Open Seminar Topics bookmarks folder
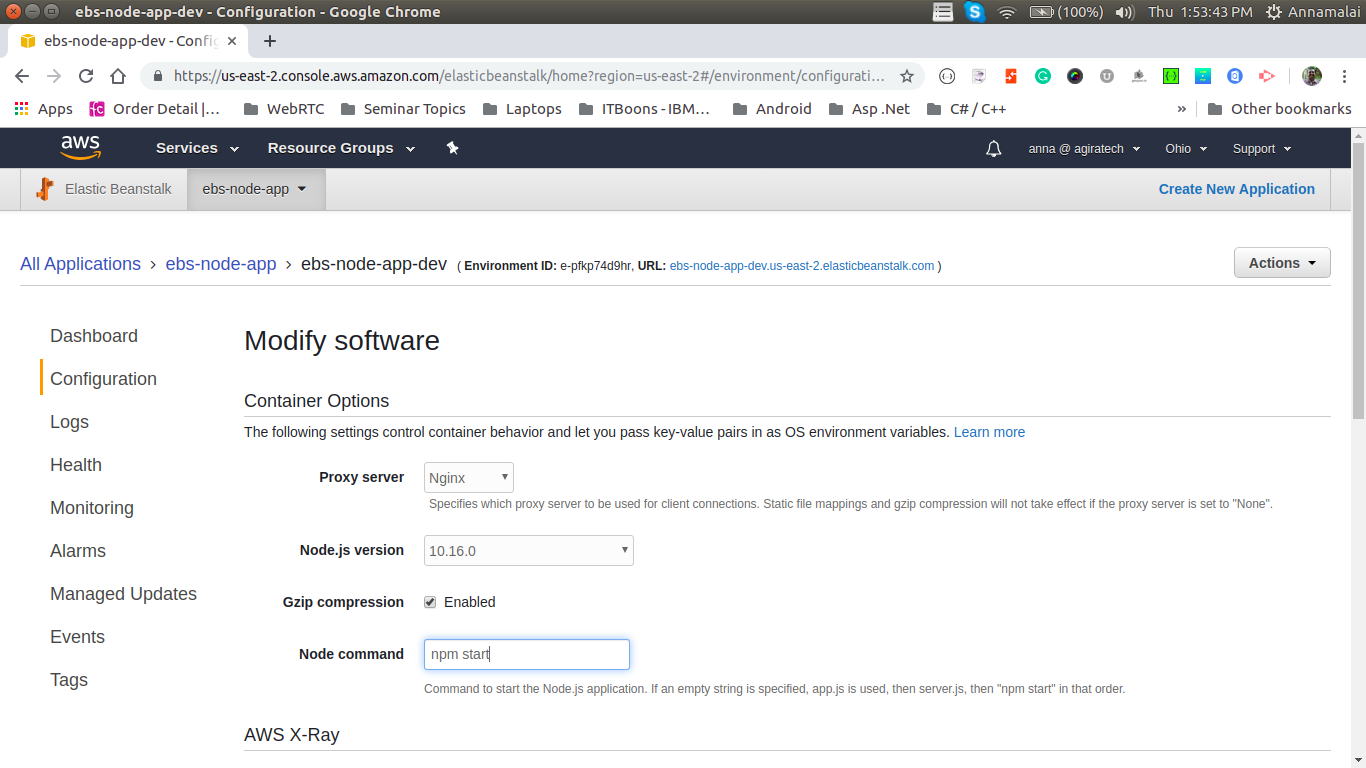 pyautogui.click(x=403, y=109)
